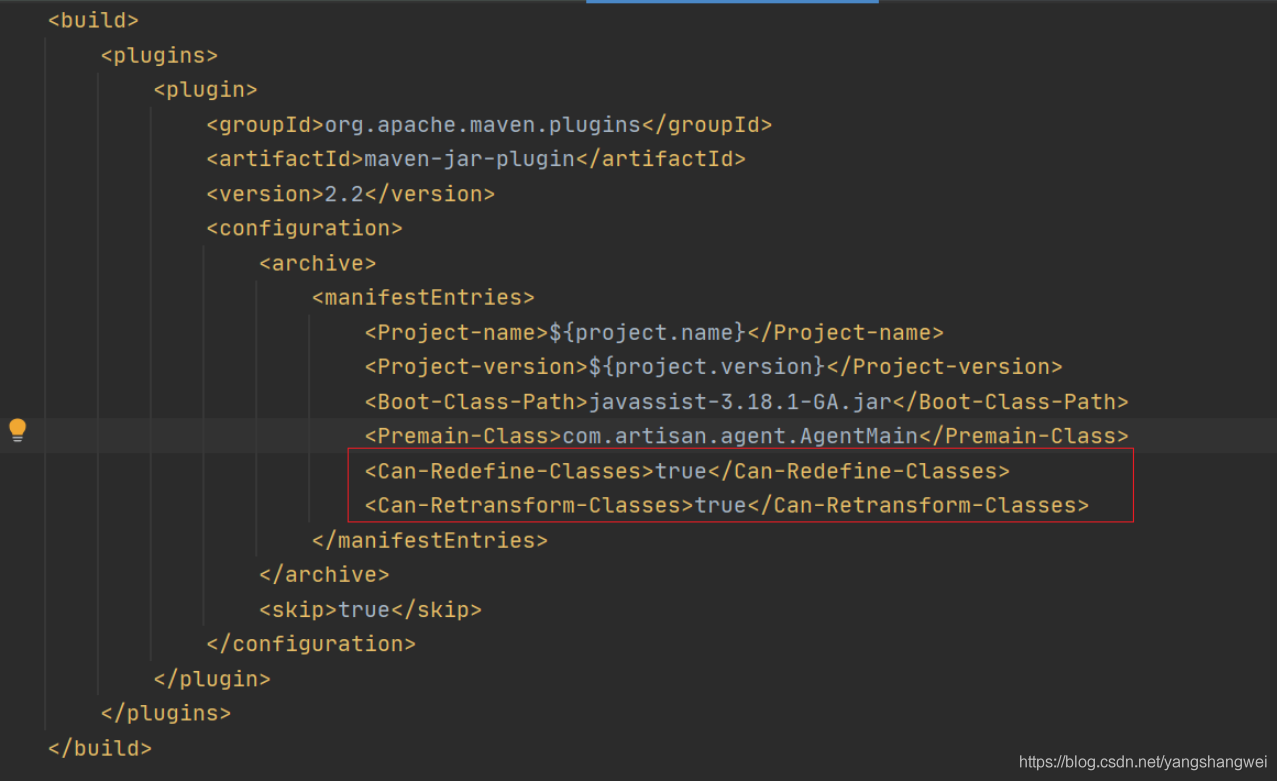Click the opening manifestEntries tag
The image size is (1277, 781).
(423, 298)
